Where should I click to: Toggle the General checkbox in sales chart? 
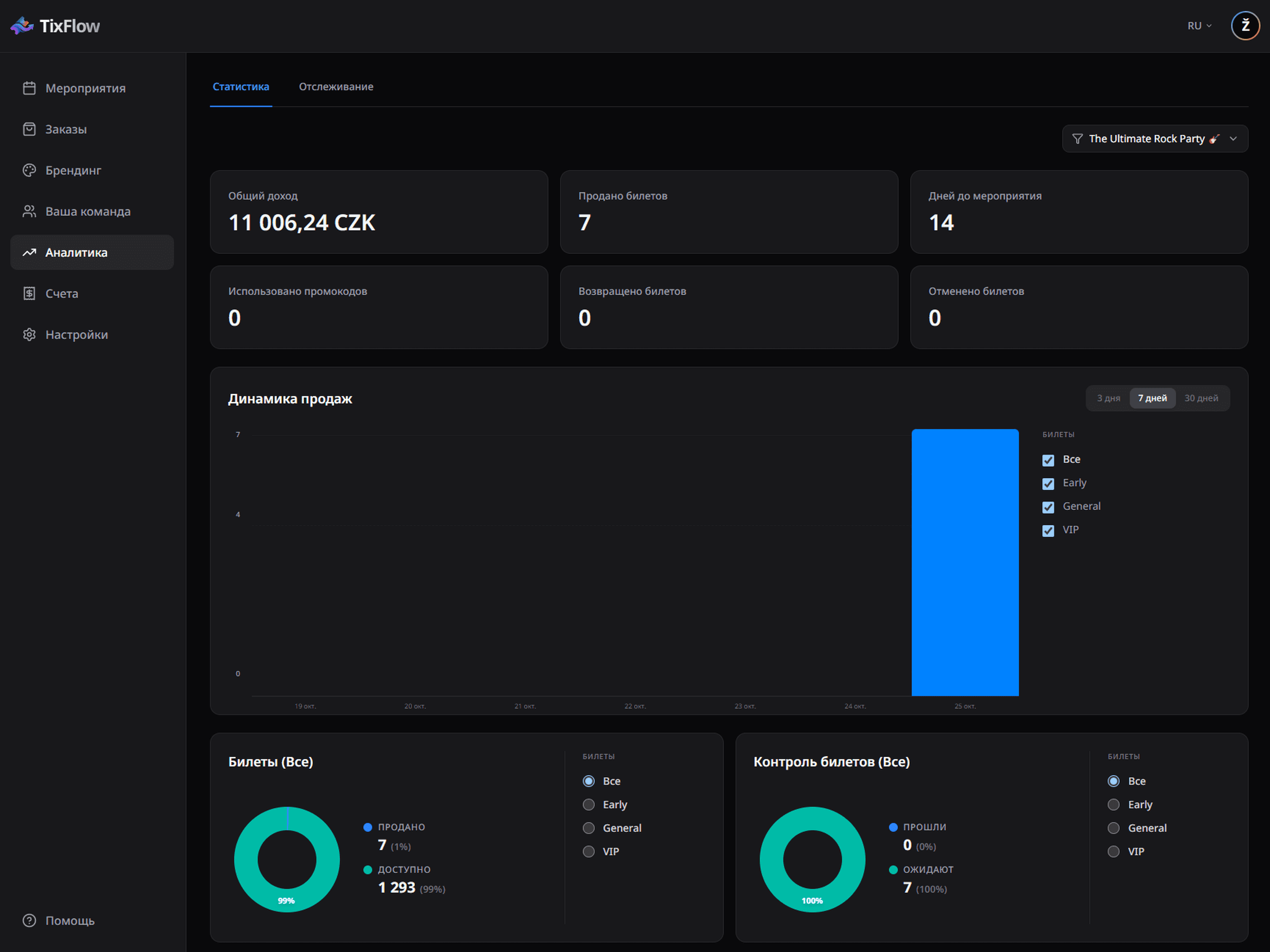point(1048,507)
